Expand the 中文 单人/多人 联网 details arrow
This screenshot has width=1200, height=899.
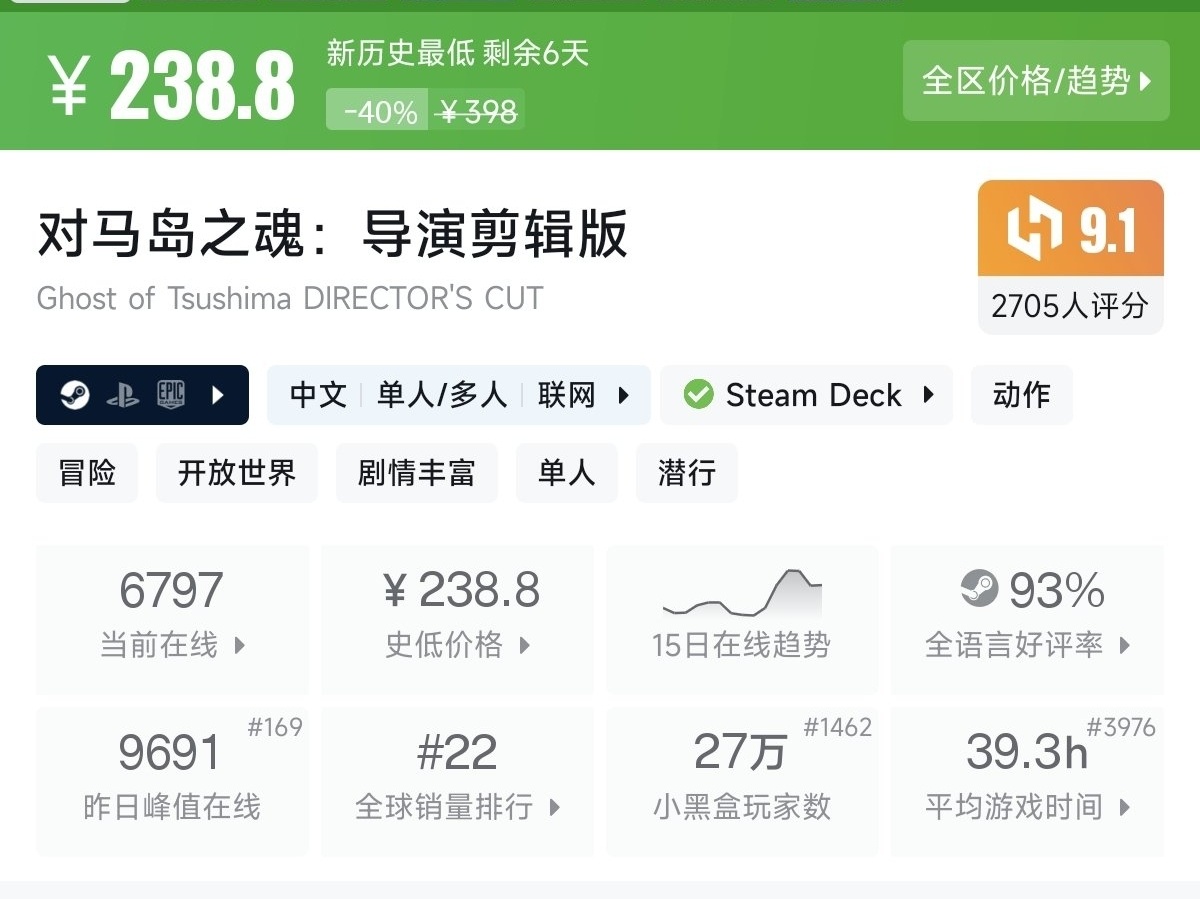624,395
